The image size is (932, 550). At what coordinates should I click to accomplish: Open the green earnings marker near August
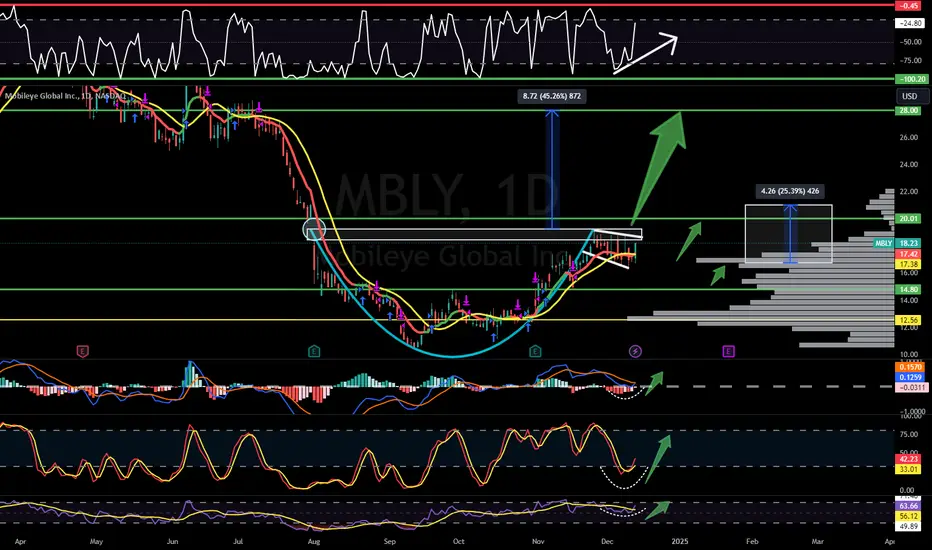[314, 351]
